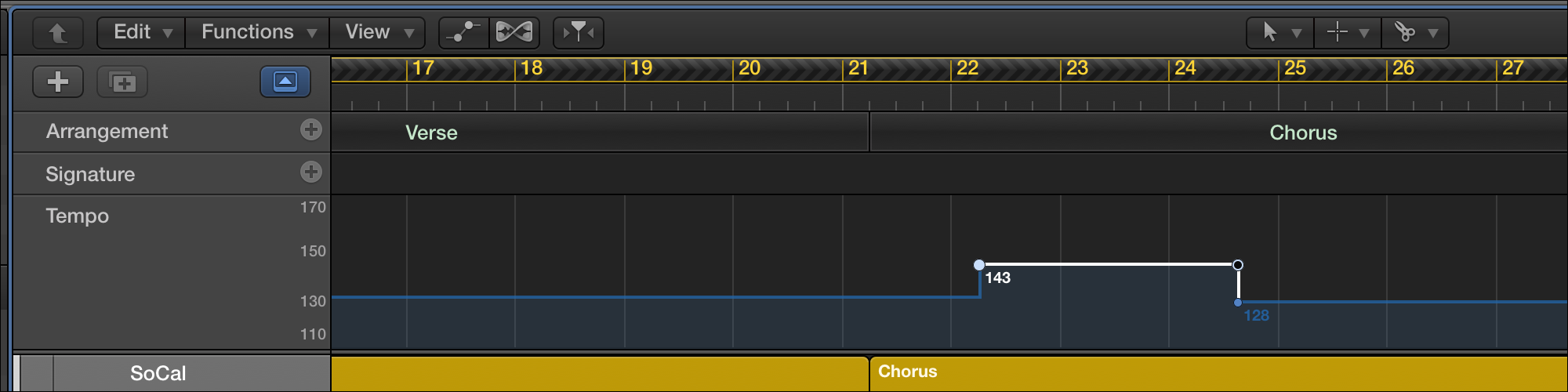1568x392 pixels.
Task: Pick the Scissors tool
Action: pyautogui.click(x=1404, y=32)
